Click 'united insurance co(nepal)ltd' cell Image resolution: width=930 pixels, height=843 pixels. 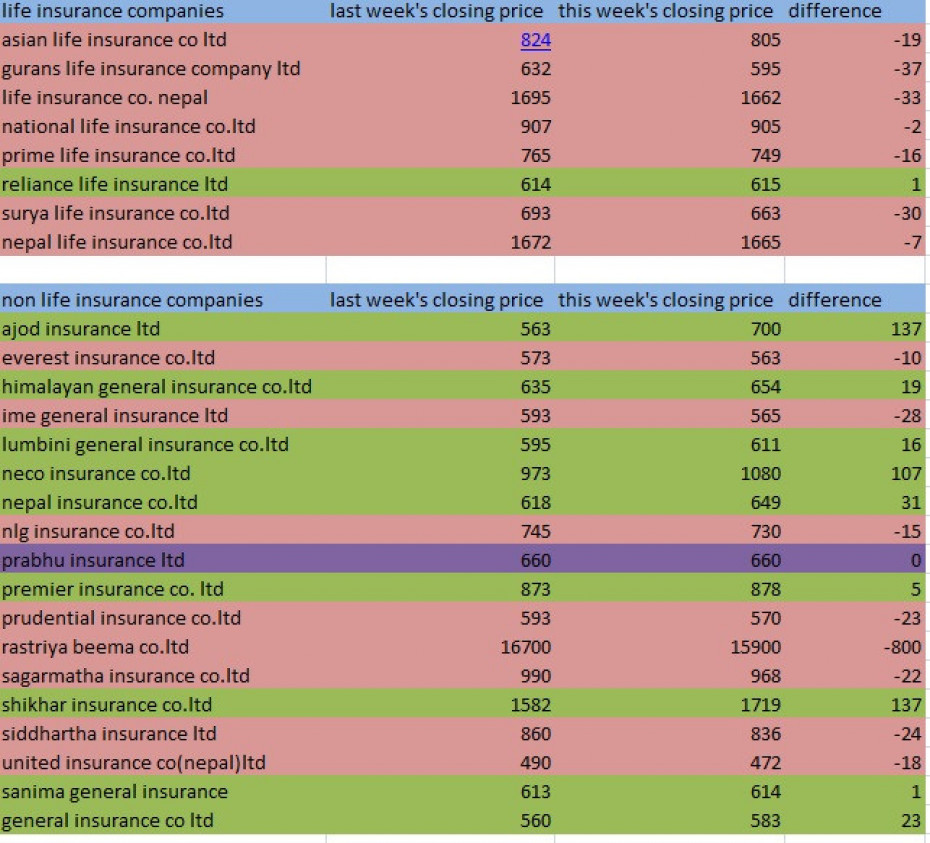pyautogui.click(x=163, y=763)
